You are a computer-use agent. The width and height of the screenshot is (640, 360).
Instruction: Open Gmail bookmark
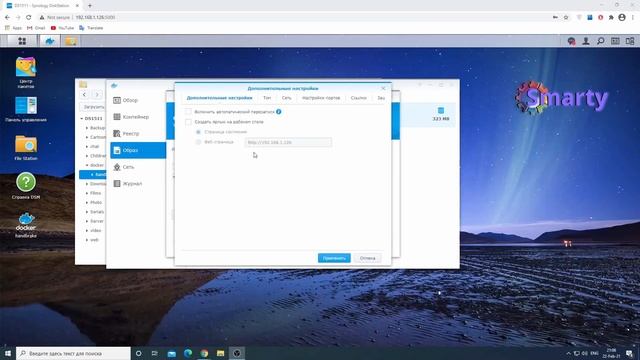coord(36,28)
